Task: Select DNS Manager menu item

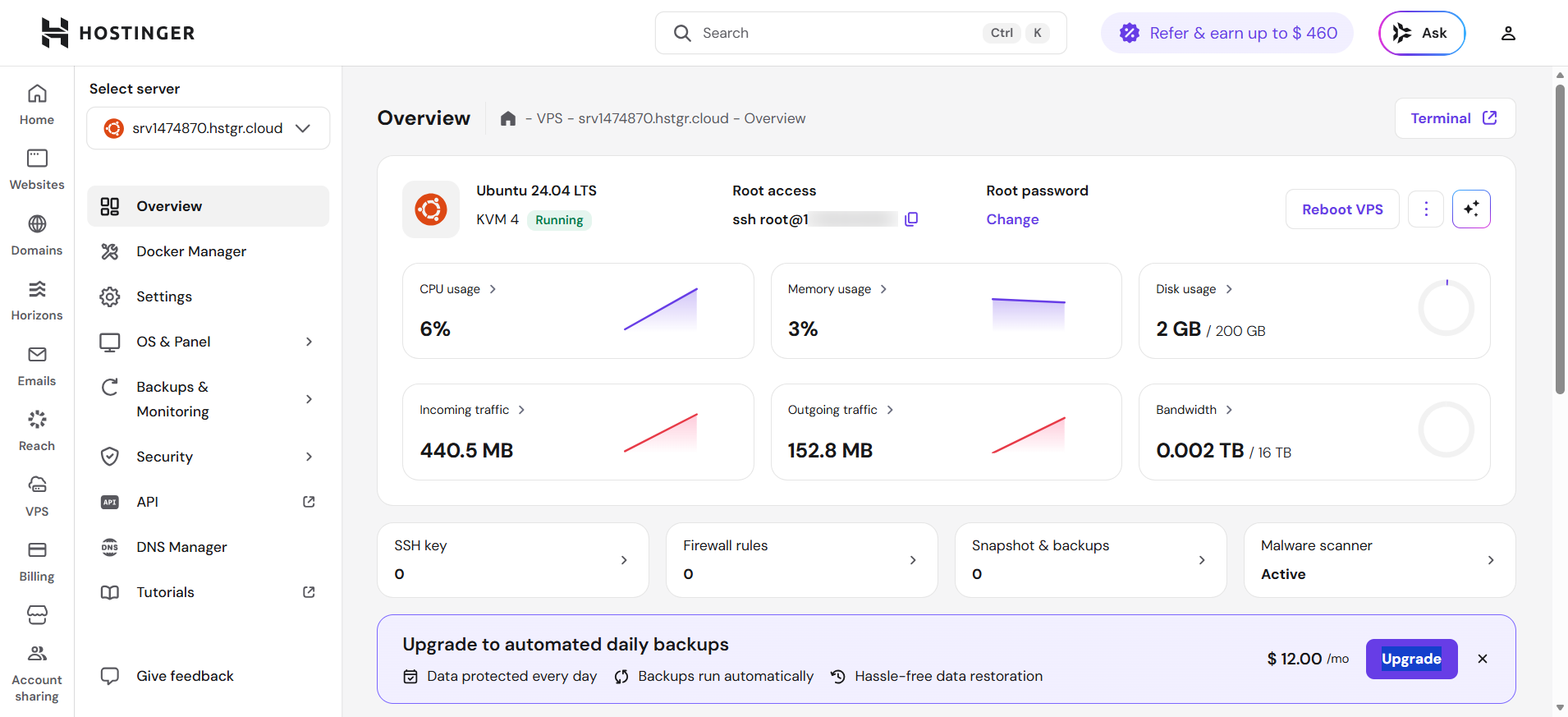Action: tap(209, 547)
